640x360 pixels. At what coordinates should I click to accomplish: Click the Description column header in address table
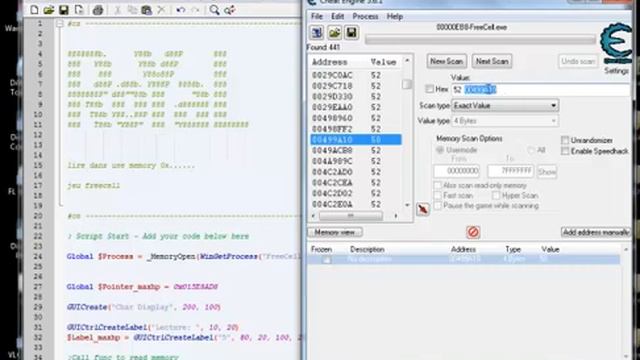pyautogui.click(x=367, y=249)
